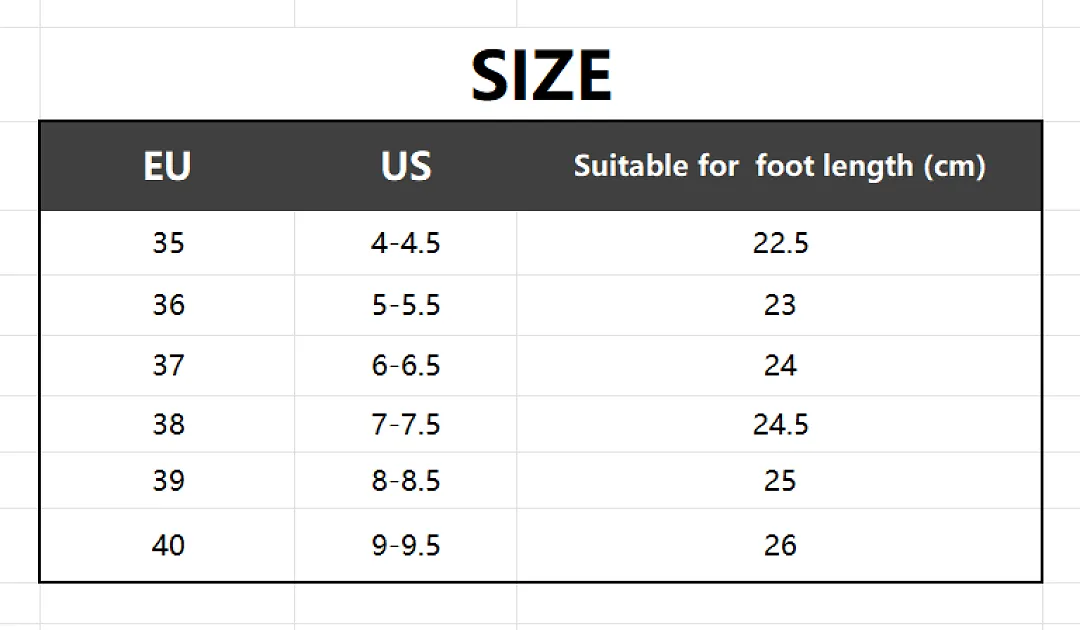Click the EU size 40 cell
Viewport: 1080px width, 630px height.
(x=167, y=545)
